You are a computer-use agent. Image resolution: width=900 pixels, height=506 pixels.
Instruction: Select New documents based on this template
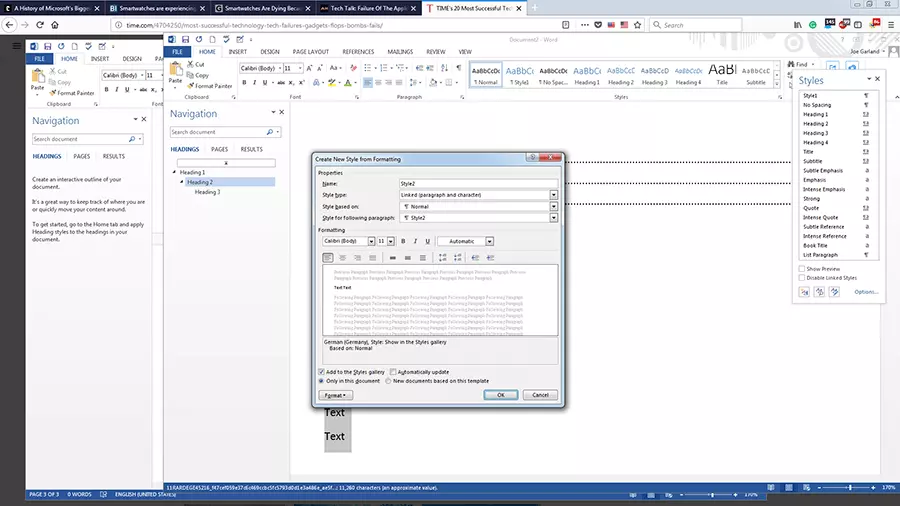coord(388,381)
